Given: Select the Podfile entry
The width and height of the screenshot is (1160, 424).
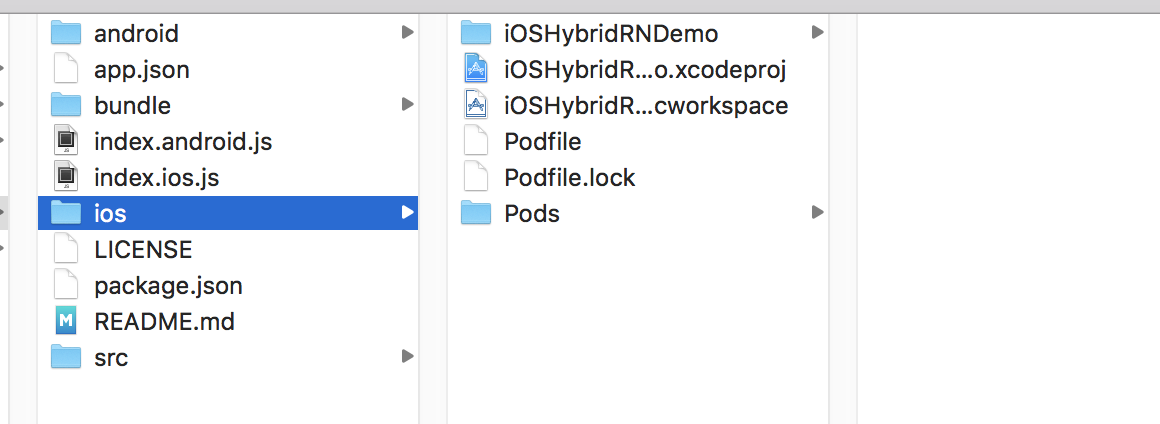Looking at the screenshot, I should point(542,141).
